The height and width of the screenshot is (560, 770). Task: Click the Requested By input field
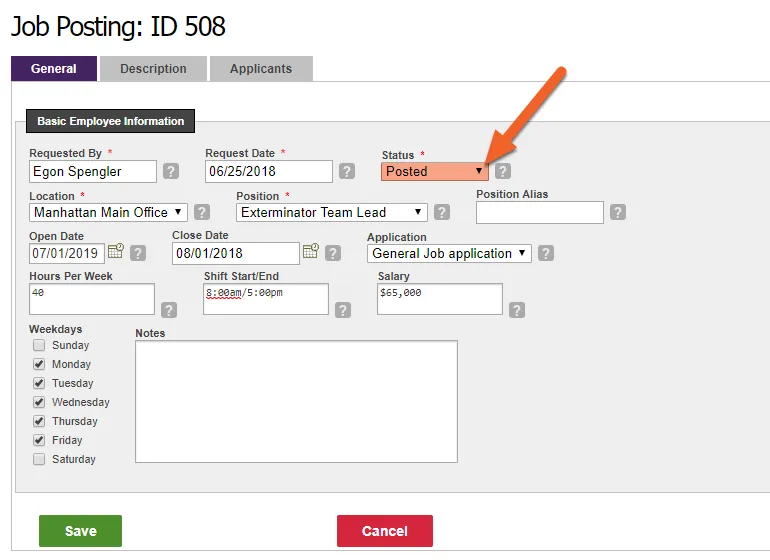93,171
